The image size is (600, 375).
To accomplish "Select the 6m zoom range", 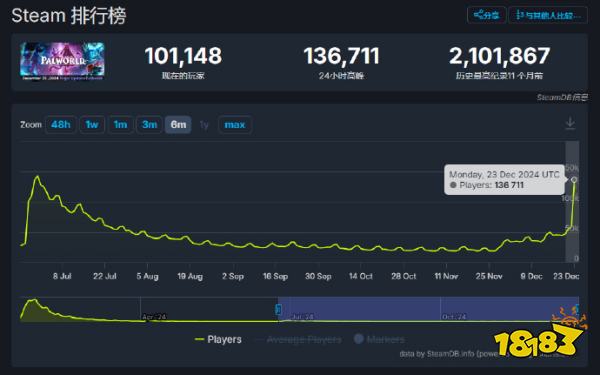I will [x=178, y=125].
